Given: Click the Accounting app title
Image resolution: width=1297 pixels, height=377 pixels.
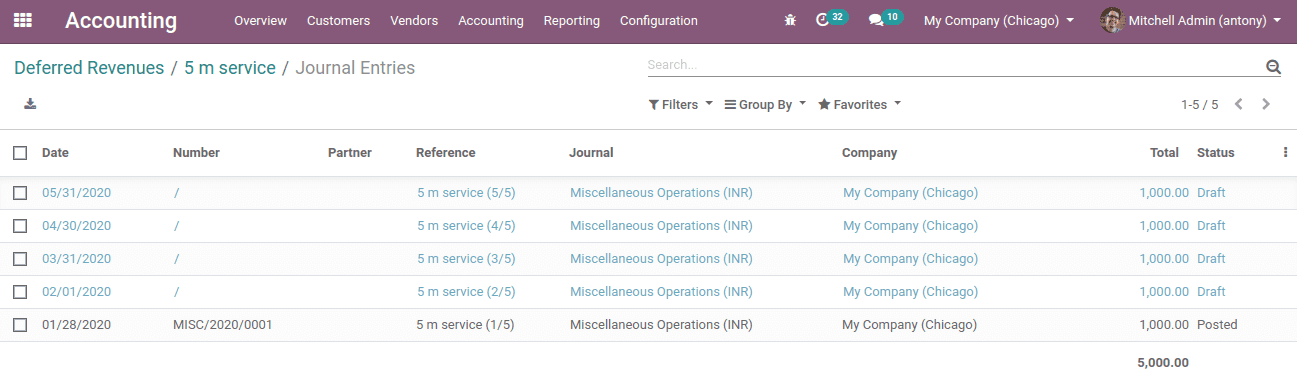Looking at the screenshot, I should pos(121,20).
